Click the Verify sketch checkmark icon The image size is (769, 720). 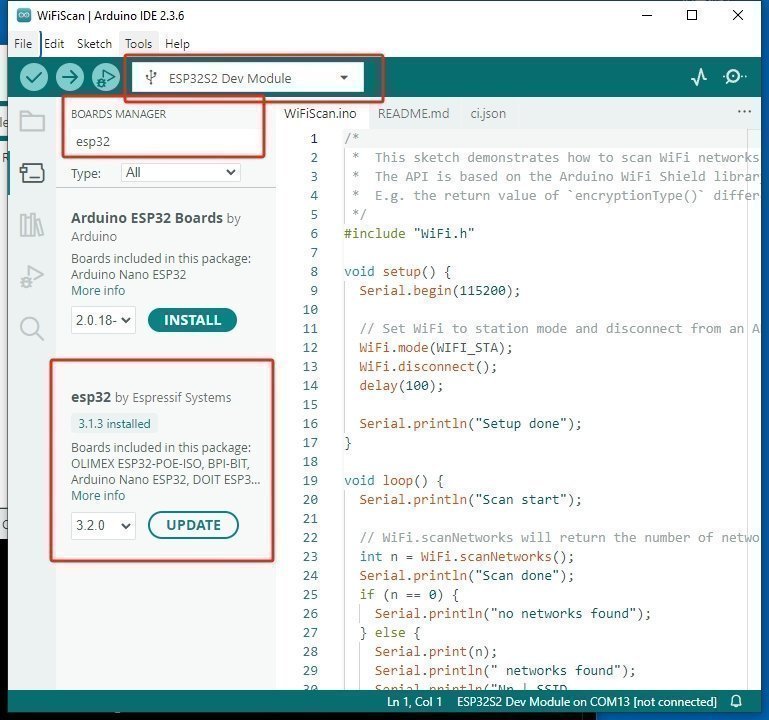click(34, 77)
